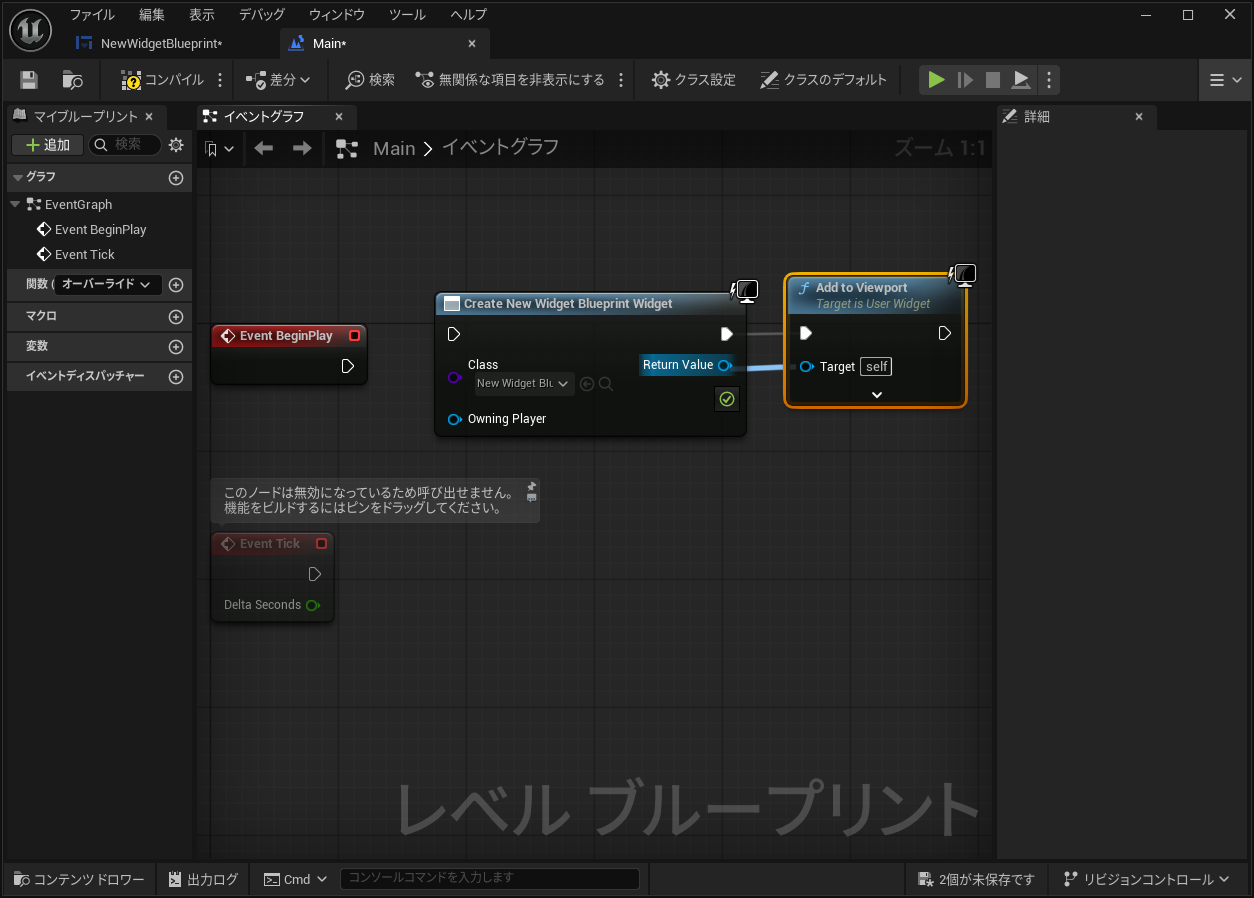Click イベントグラフ in graph breadcrumb

click(x=500, y=148)
